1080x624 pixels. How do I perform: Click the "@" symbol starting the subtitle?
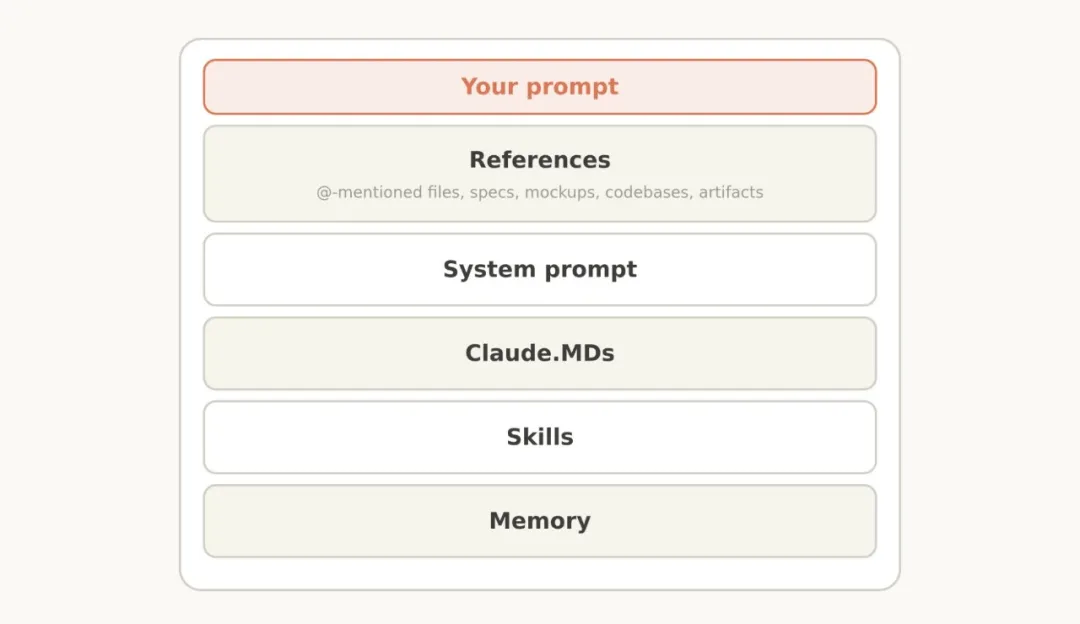pyautogui.click(x=323, y=193)
